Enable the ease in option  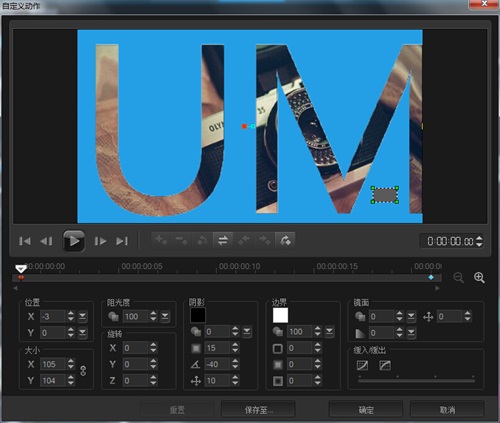[x=362, y=365]
